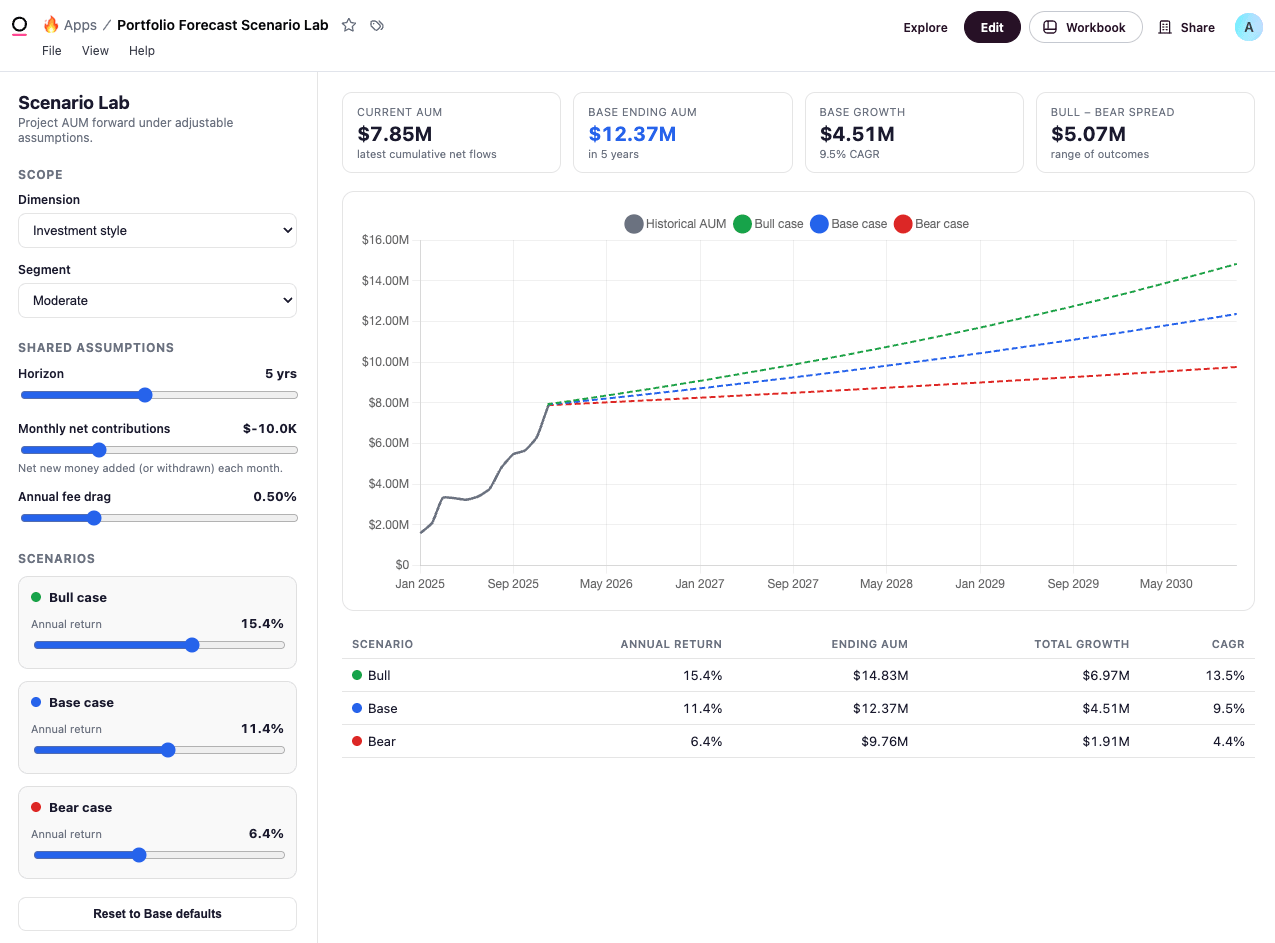Click the tag icon beside the title
Image resolution: width=1275 pixels, height=943 pixels.
[x=377, y=25]
